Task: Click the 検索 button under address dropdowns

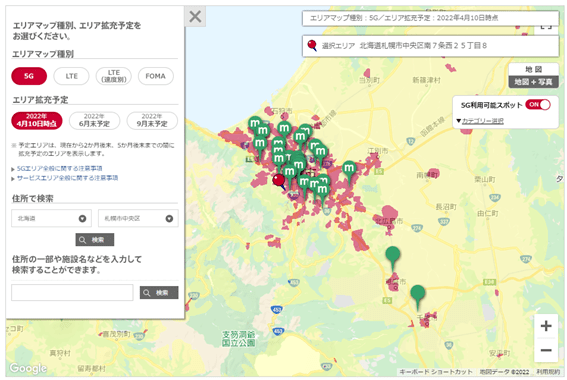Action: tap(95, 240)
